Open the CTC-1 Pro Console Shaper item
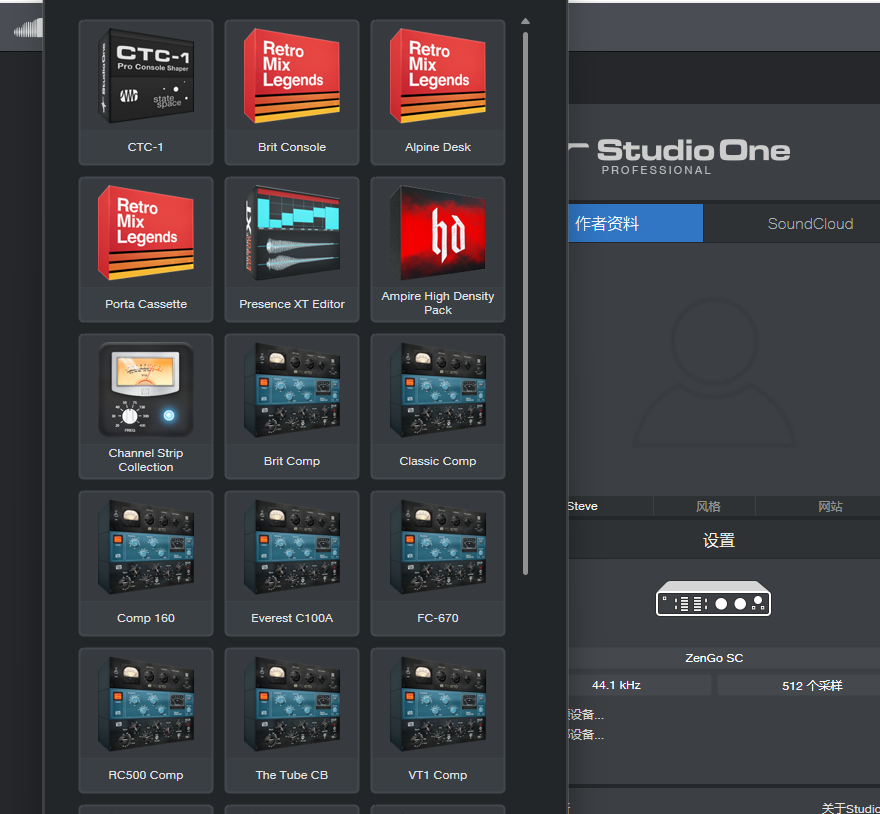Viewport: 880px width, 814px height. coord(146,93)
